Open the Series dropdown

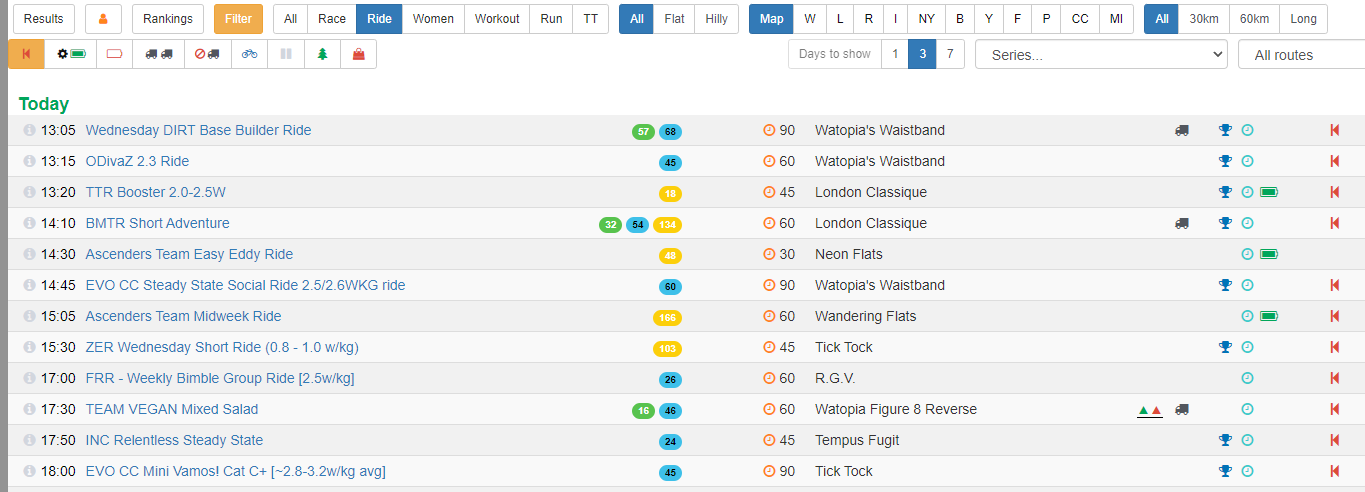pyautogui.click(x=1101, y=55)
